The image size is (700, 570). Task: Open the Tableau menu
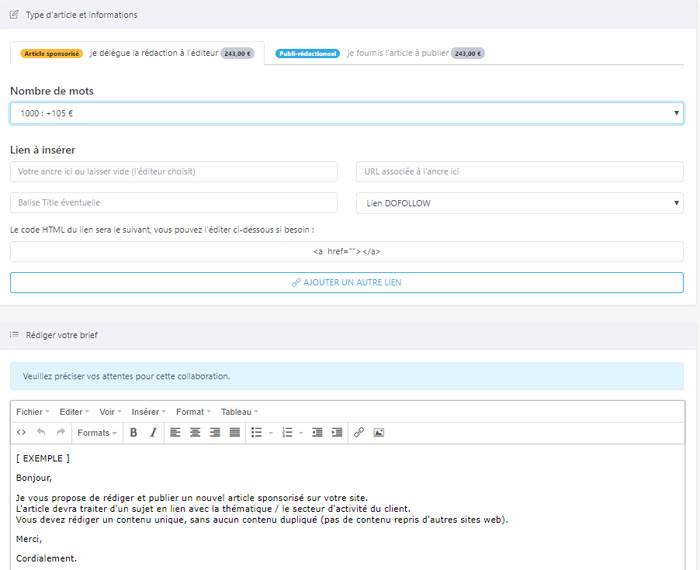coord(239,411)
